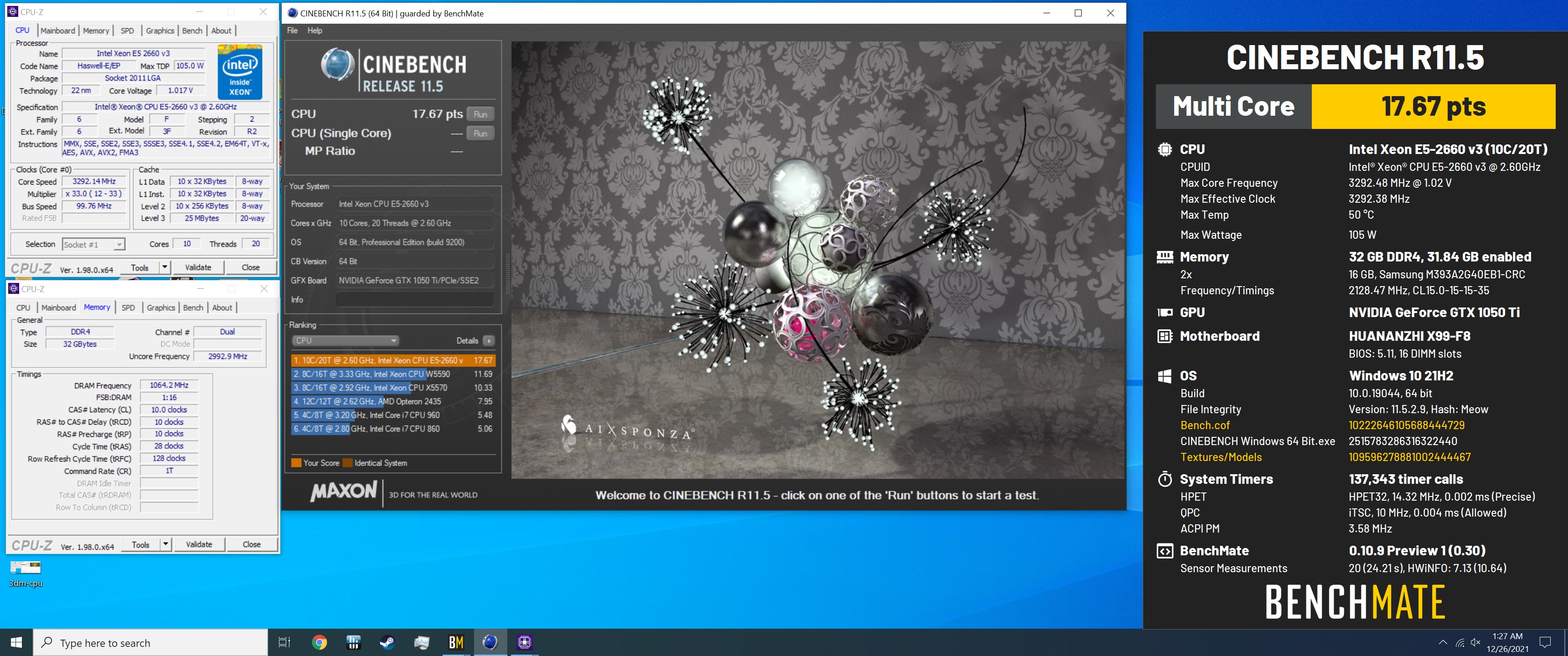This screenshot has height=656, width=1568.
Task: Select ranking entry Xeon E5-2660 v 17.67
Action: coord(393,360)
